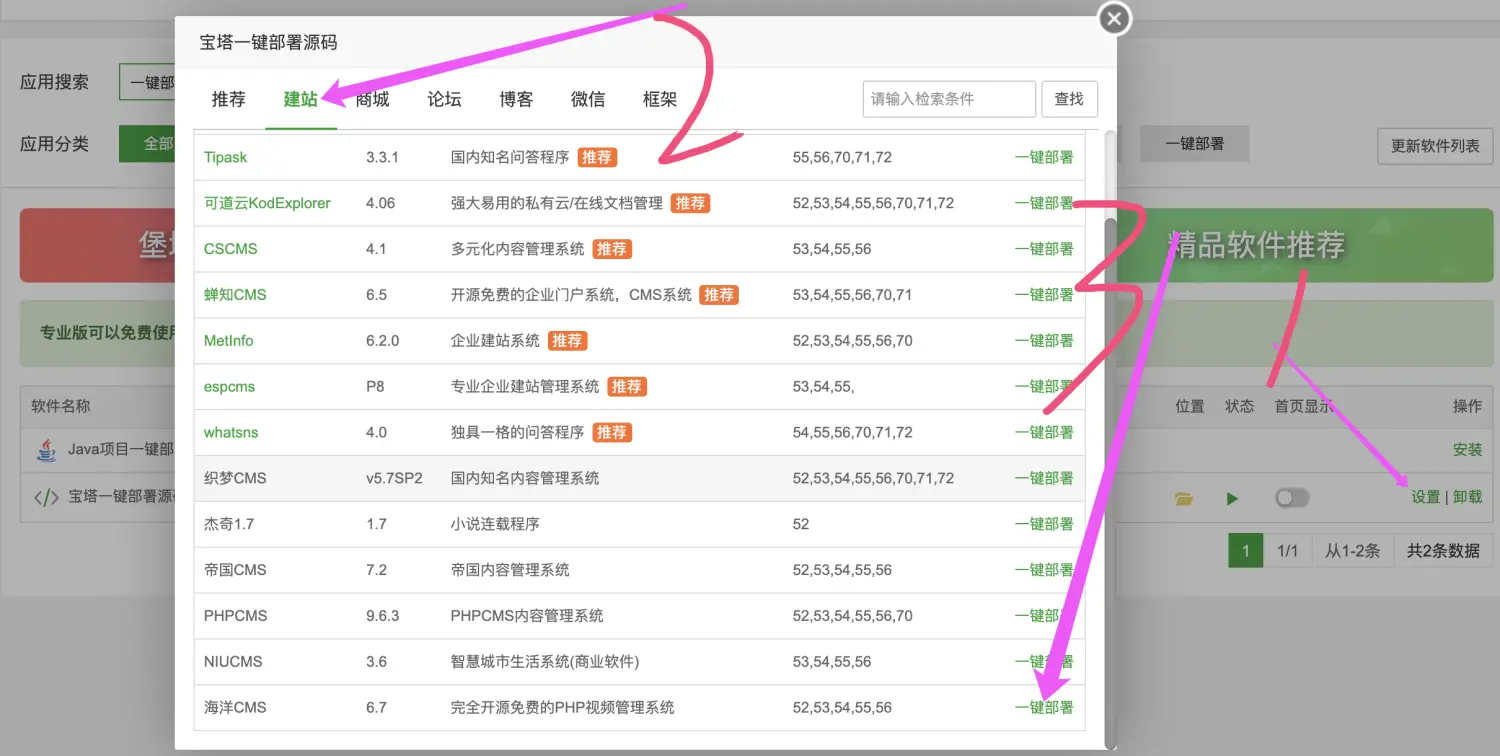The height and width of the screenshot is (756, 1500).
Task: Click the code brackets icon beside 宝塔一键部署源
Action: (46, 497)
